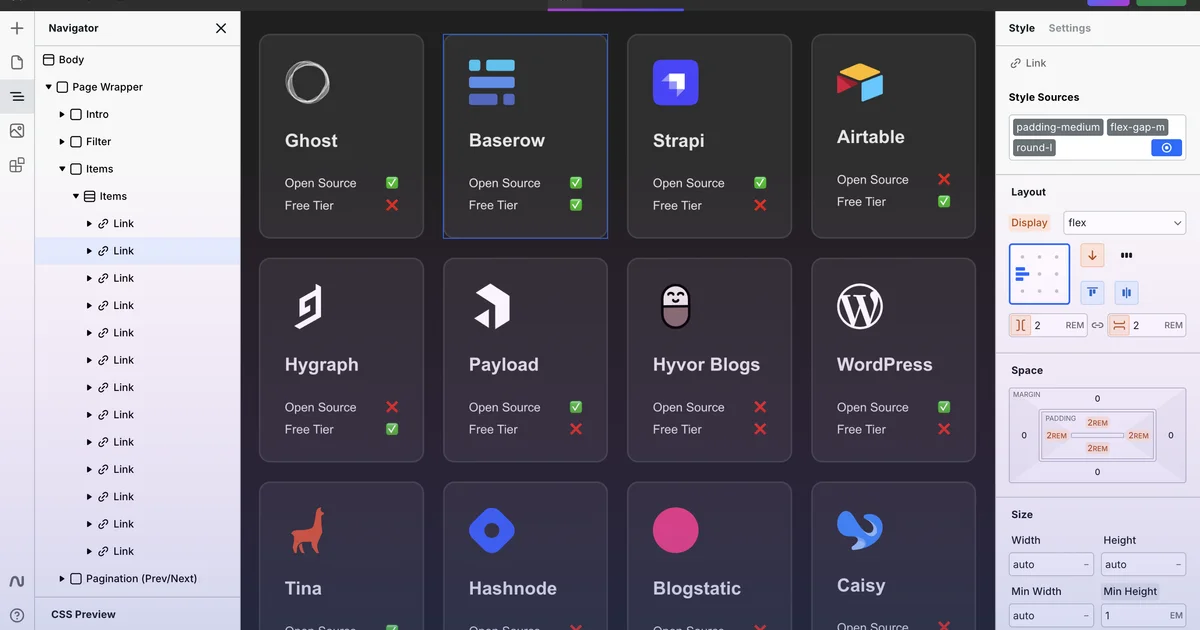Click the WordPress logo icon

pos(860,306)
